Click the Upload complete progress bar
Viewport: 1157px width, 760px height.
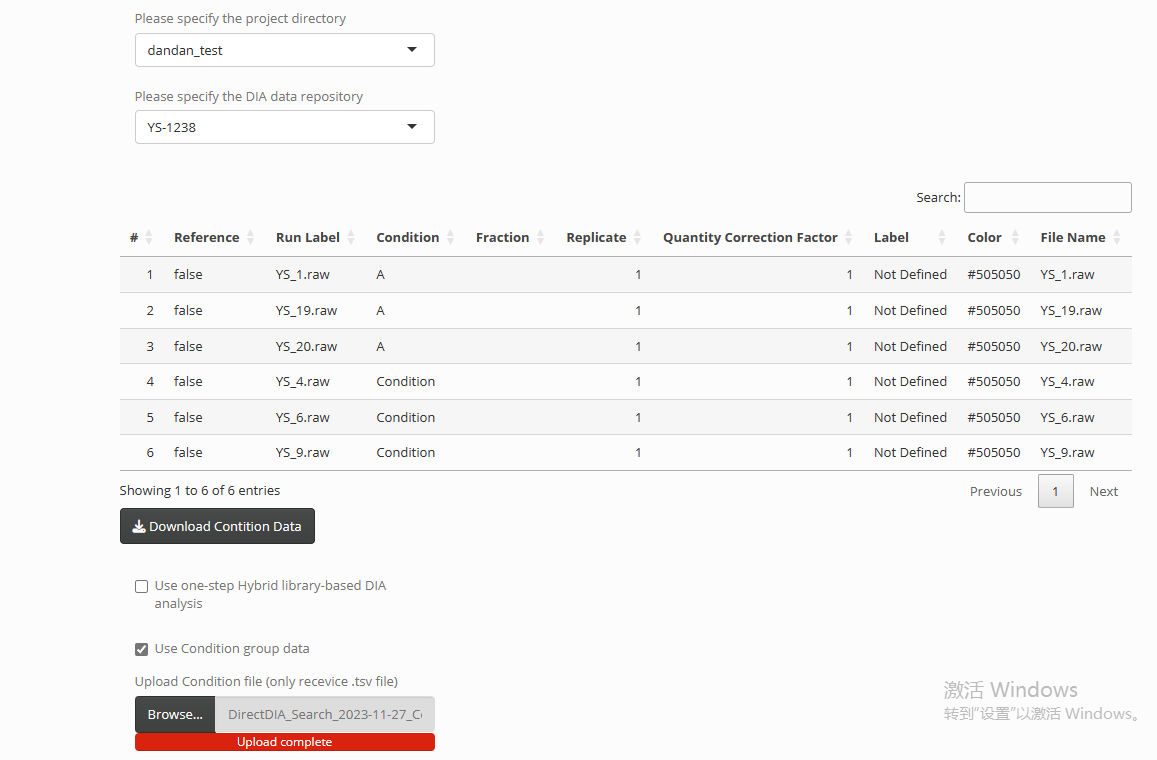(284, 742)
